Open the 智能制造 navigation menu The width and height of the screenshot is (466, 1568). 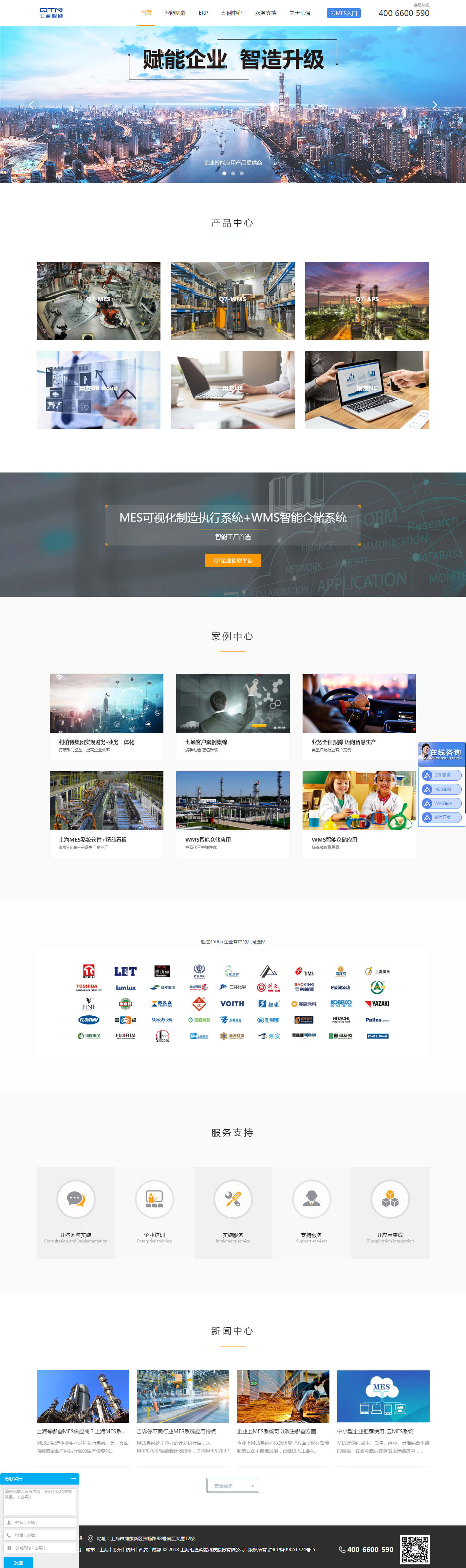click(175, 13)
